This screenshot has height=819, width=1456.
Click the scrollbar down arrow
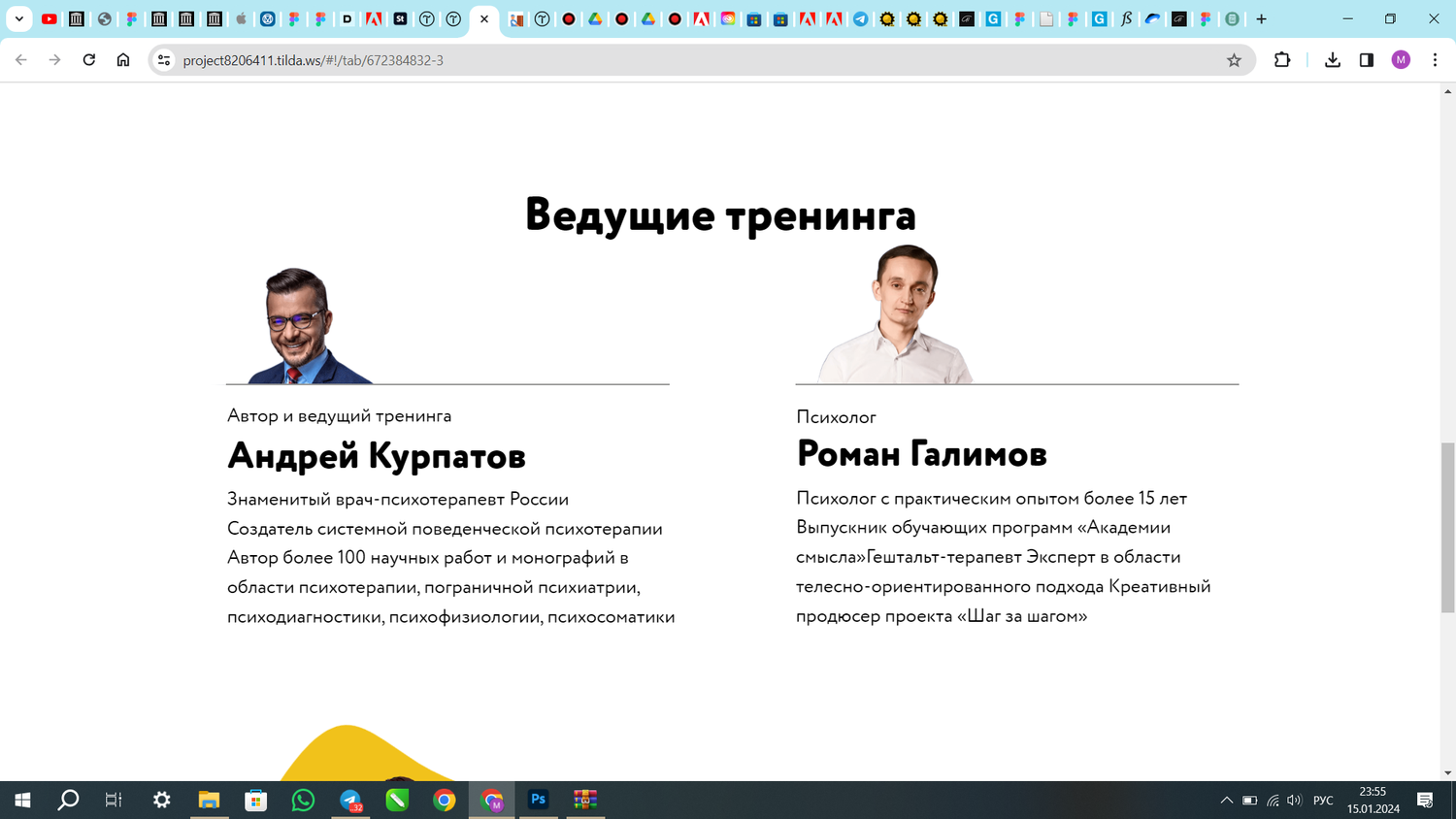1447,773
